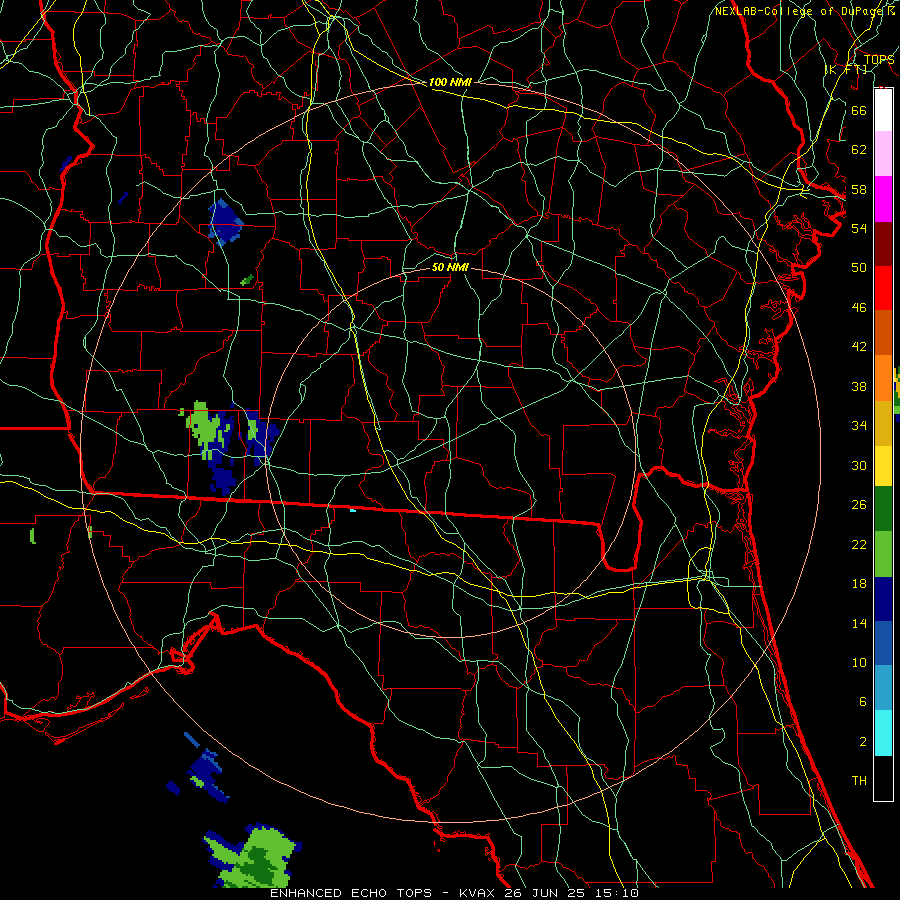Select the 22 legend label
The height and width of the screenshot is (900, 900).
click(859, 545)
